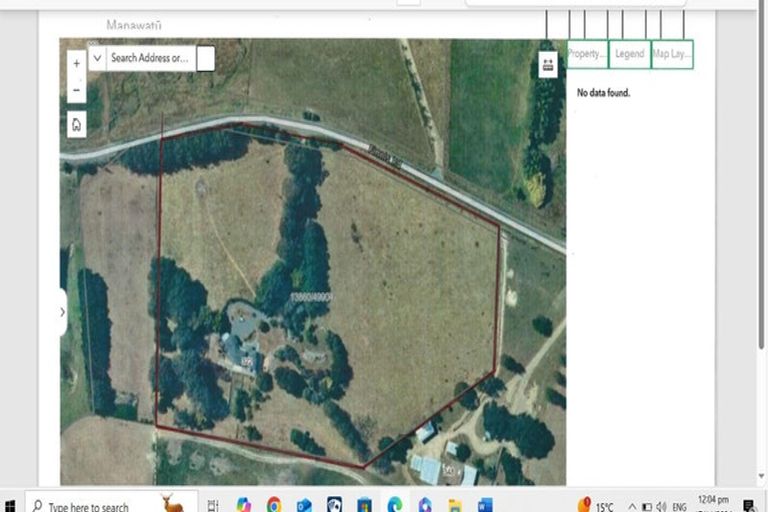
Task: Expand the search source dropdown arrow
Action: tap(96, 58)
